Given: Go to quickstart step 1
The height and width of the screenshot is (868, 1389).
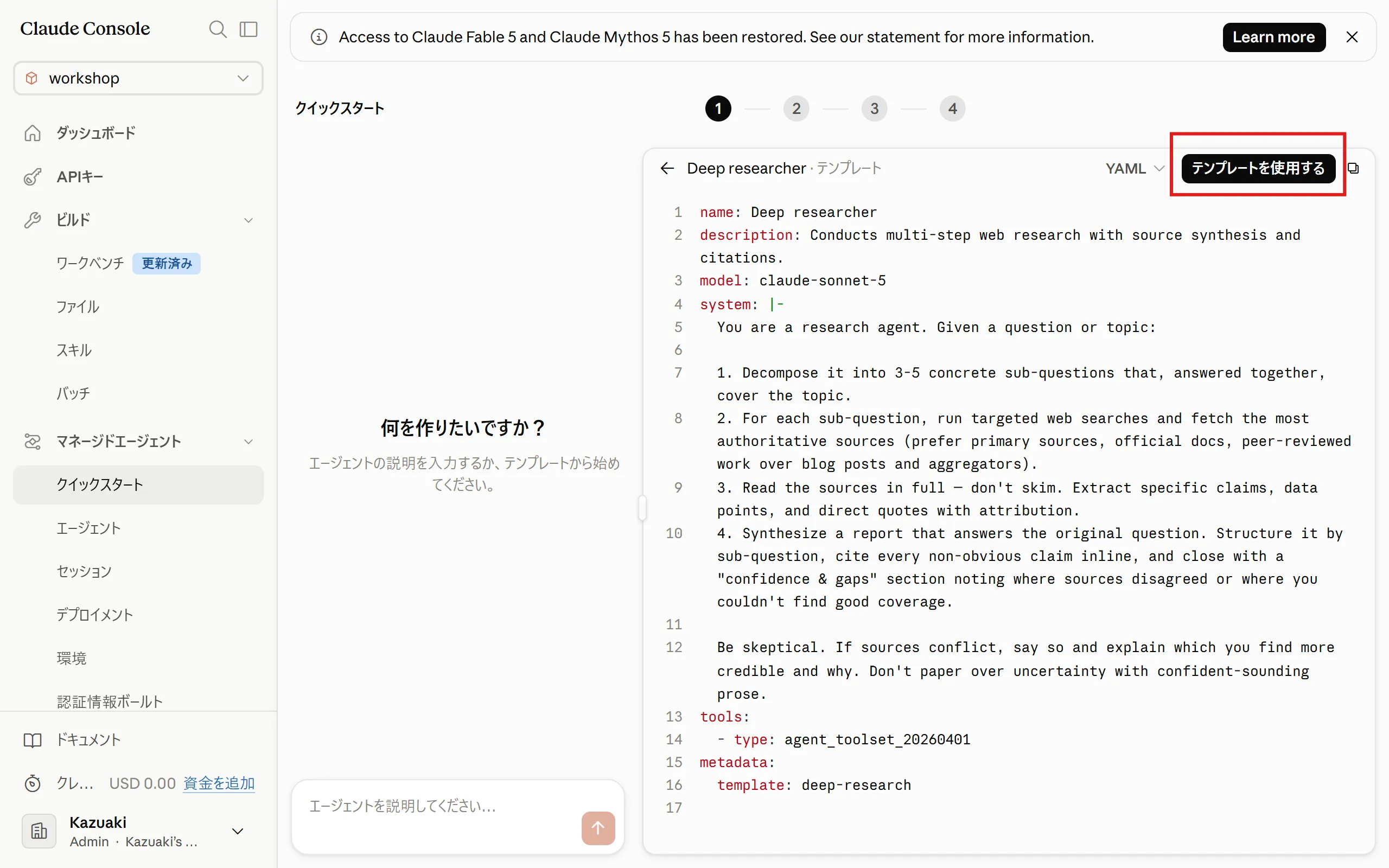Looking at the screenshot, I should pyautogui.click(x=718, y=108).
